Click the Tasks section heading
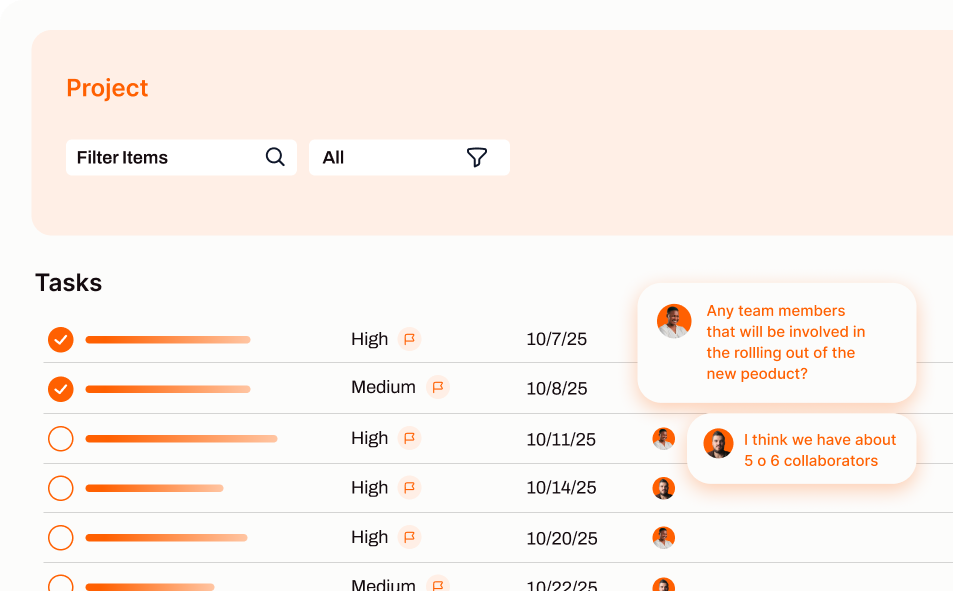This screenshot has height=591, width=953. click(x=68, y=283)
